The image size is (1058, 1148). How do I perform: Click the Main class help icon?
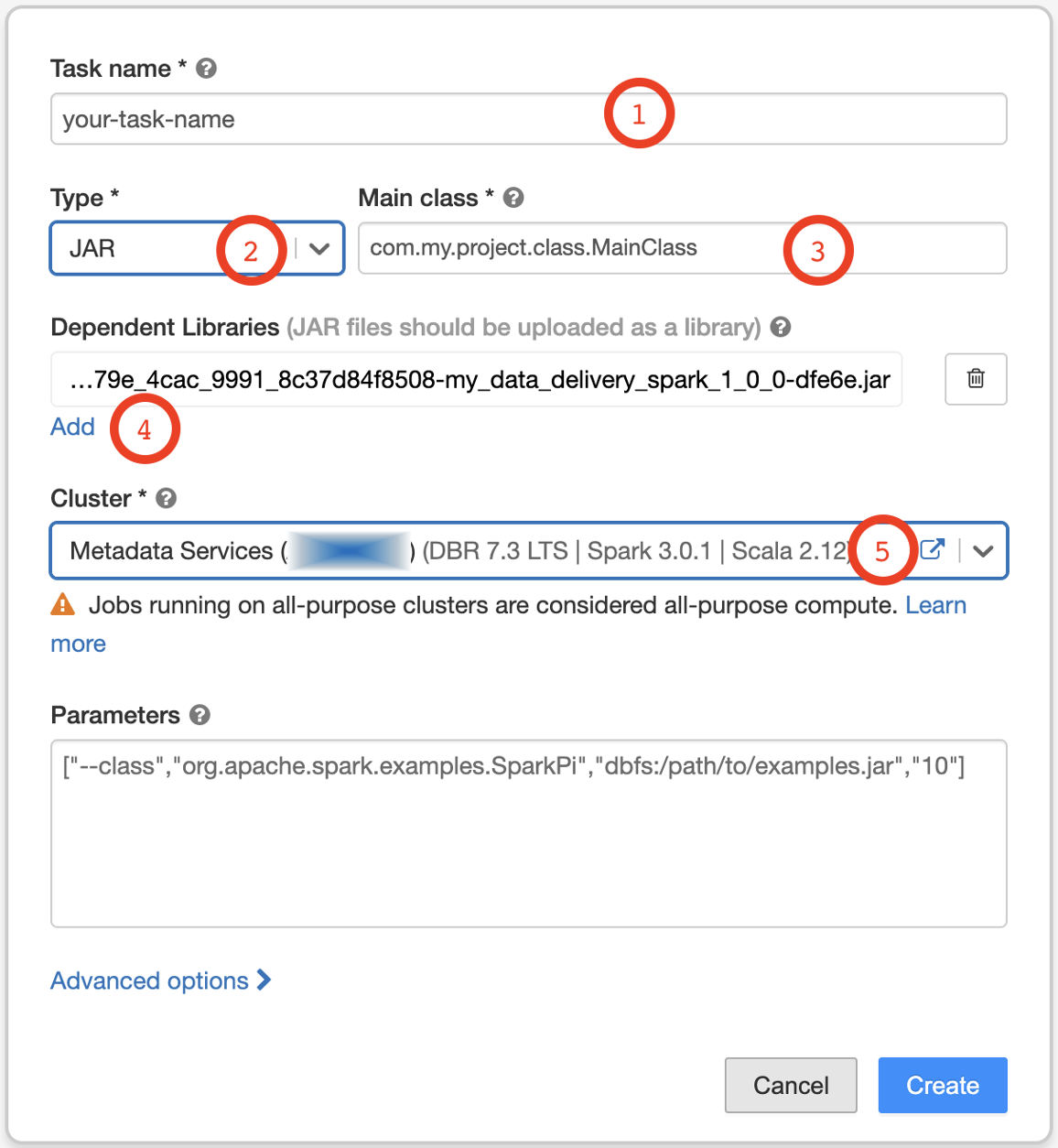513,198
